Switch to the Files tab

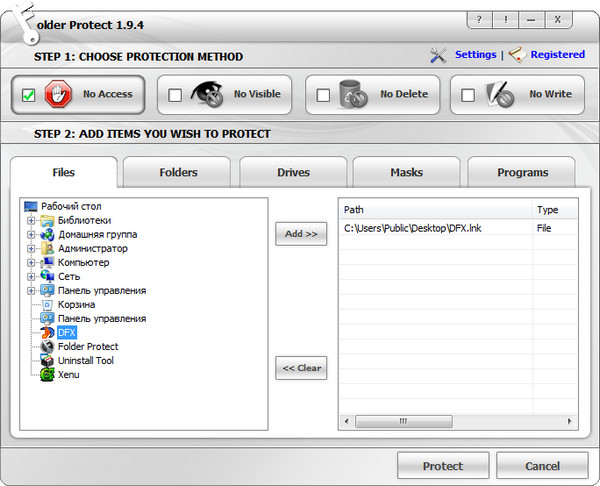(x=64, y=172)
